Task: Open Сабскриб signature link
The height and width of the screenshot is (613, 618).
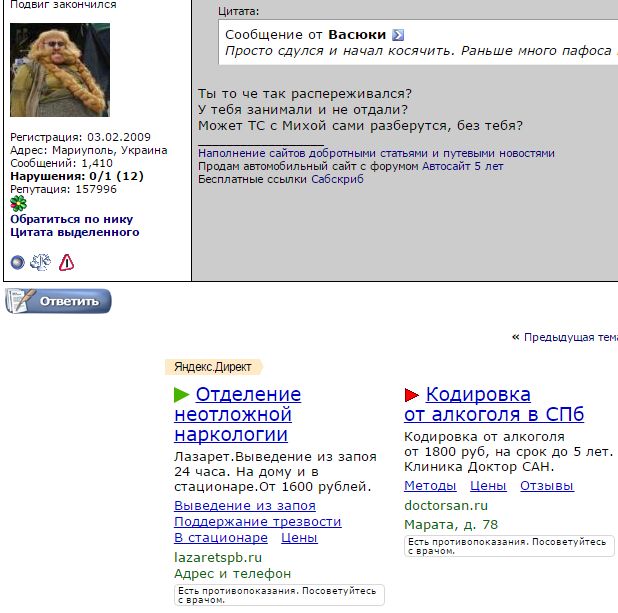Action: 337,179
